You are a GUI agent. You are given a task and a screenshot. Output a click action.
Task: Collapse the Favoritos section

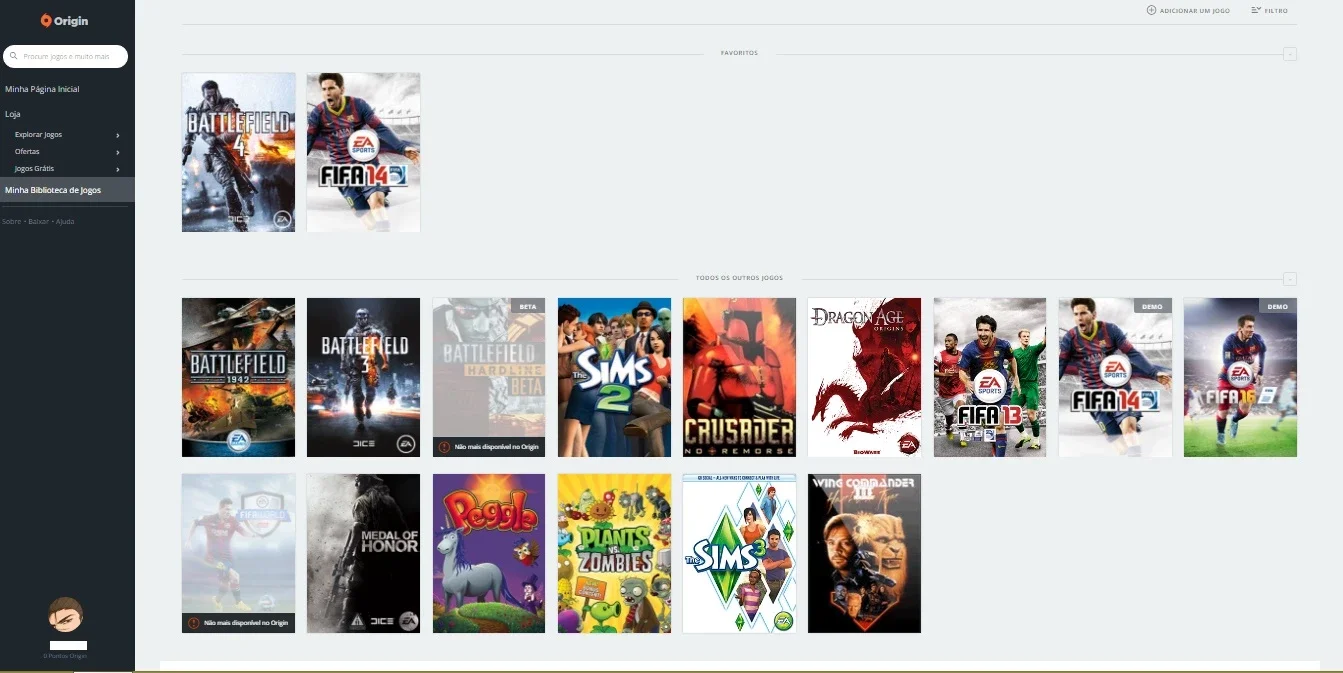pos(1290,53)
